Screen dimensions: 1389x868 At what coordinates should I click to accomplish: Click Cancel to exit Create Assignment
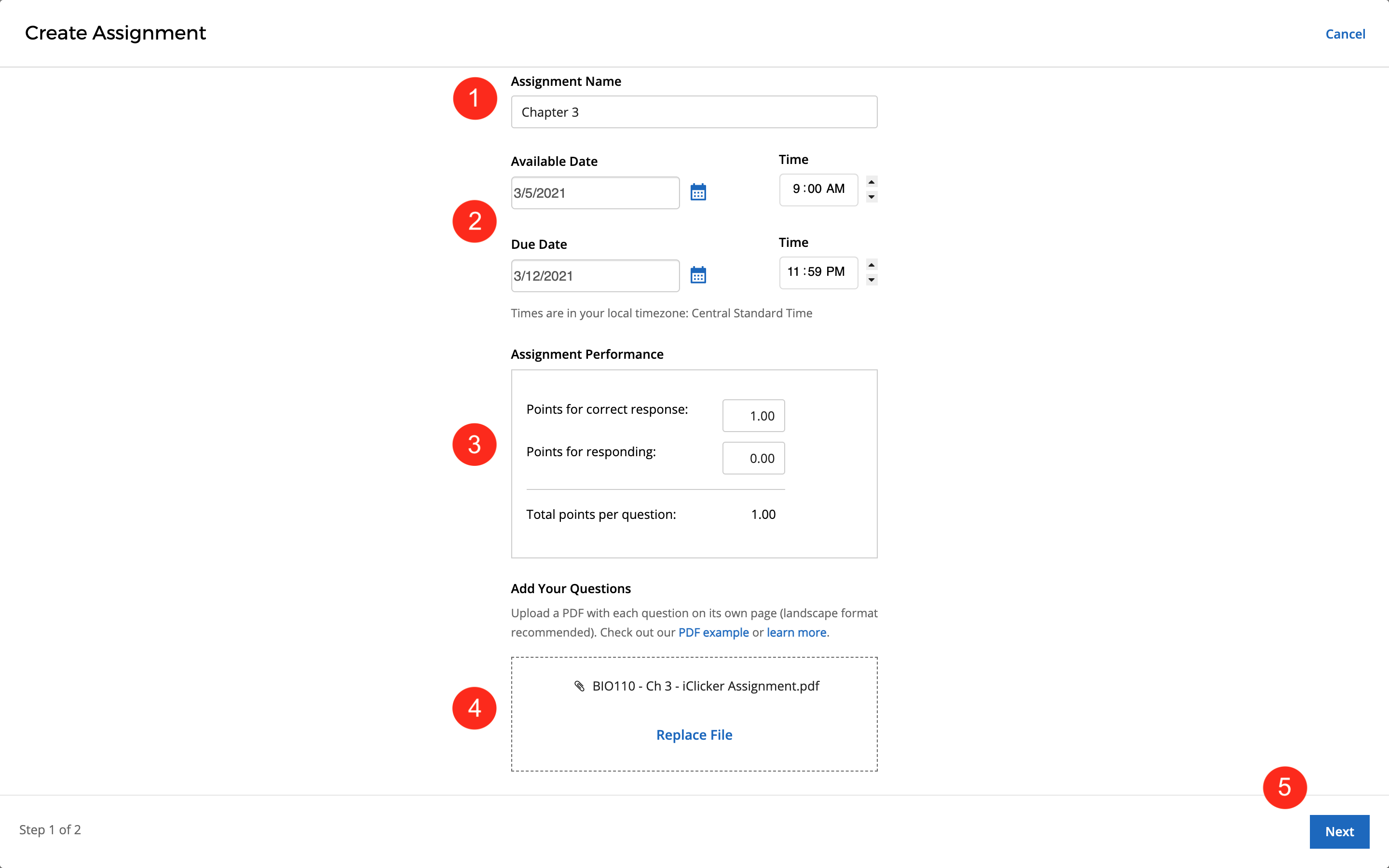[x=1346, y=33]
